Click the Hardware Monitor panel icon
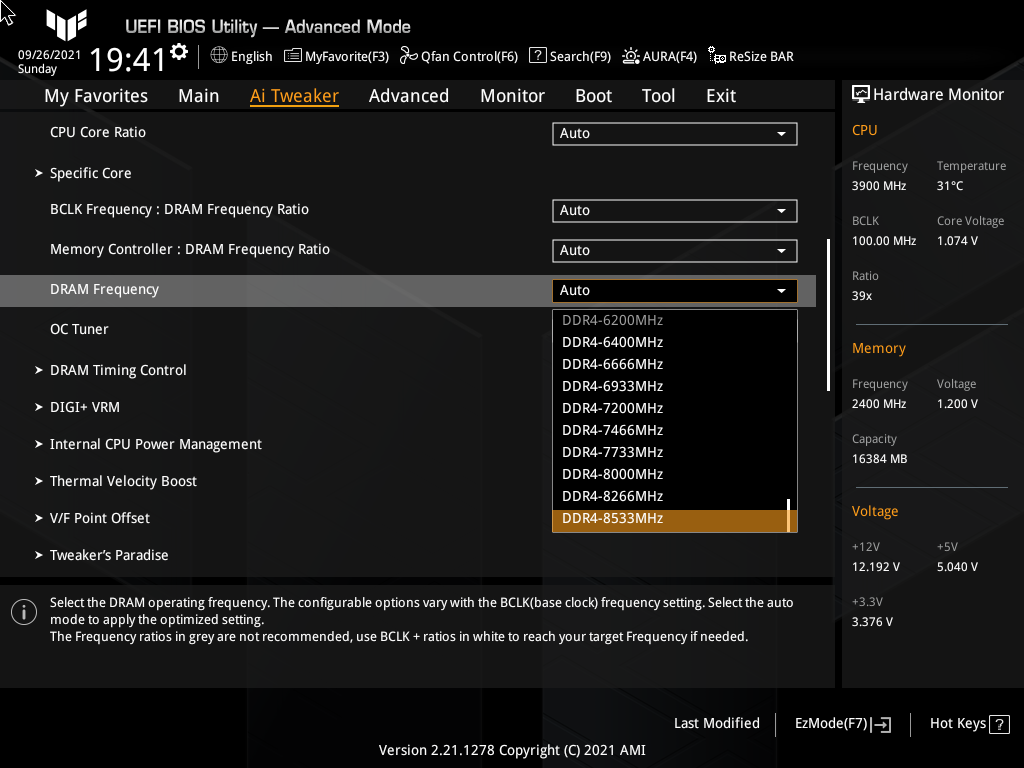1024x768 pixels. coord(862,93)
